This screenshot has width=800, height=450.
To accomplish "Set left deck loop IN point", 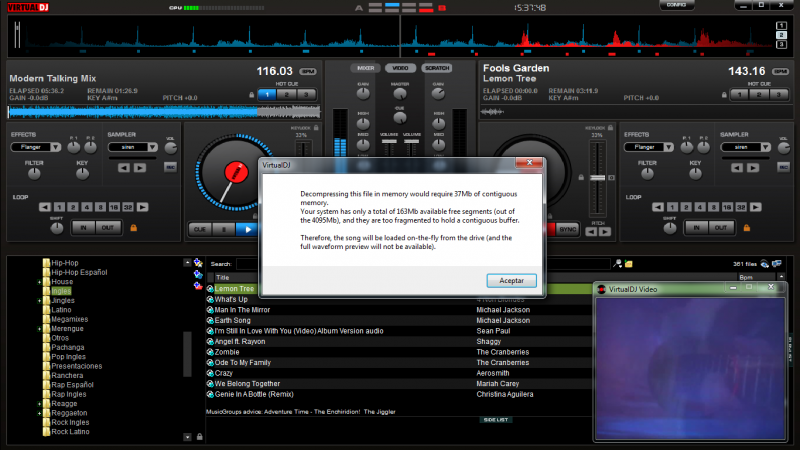I will 83,228.
